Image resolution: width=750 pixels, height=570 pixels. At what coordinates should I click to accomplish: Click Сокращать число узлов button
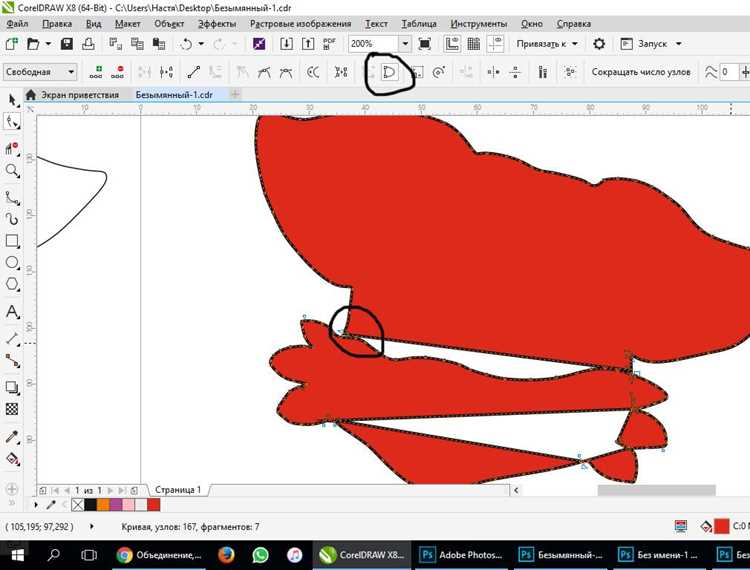click(640, 72)
